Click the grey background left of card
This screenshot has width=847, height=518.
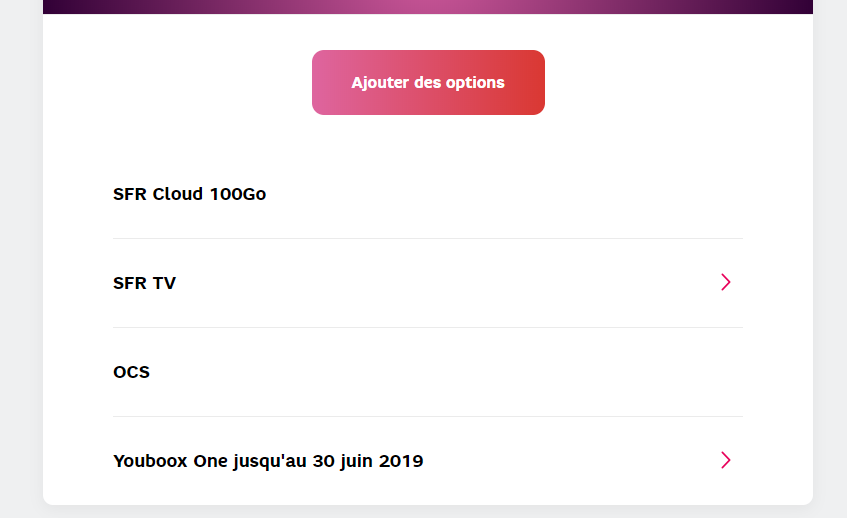(x=20, y=260)
